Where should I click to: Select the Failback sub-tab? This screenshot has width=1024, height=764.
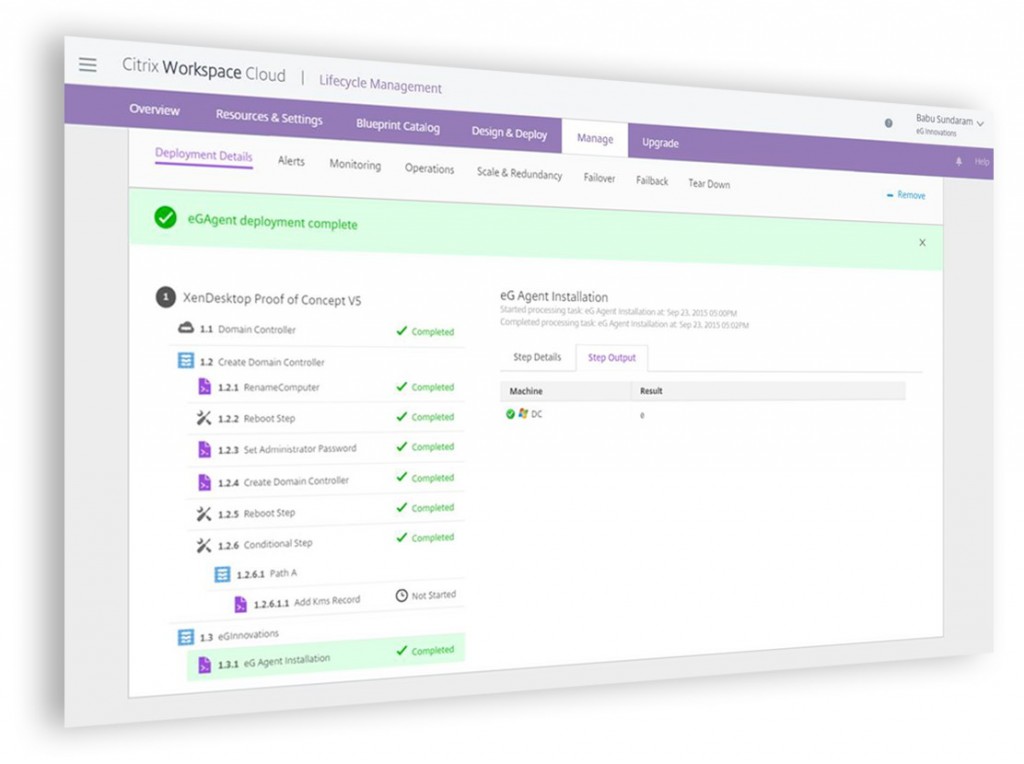point(652,181)
